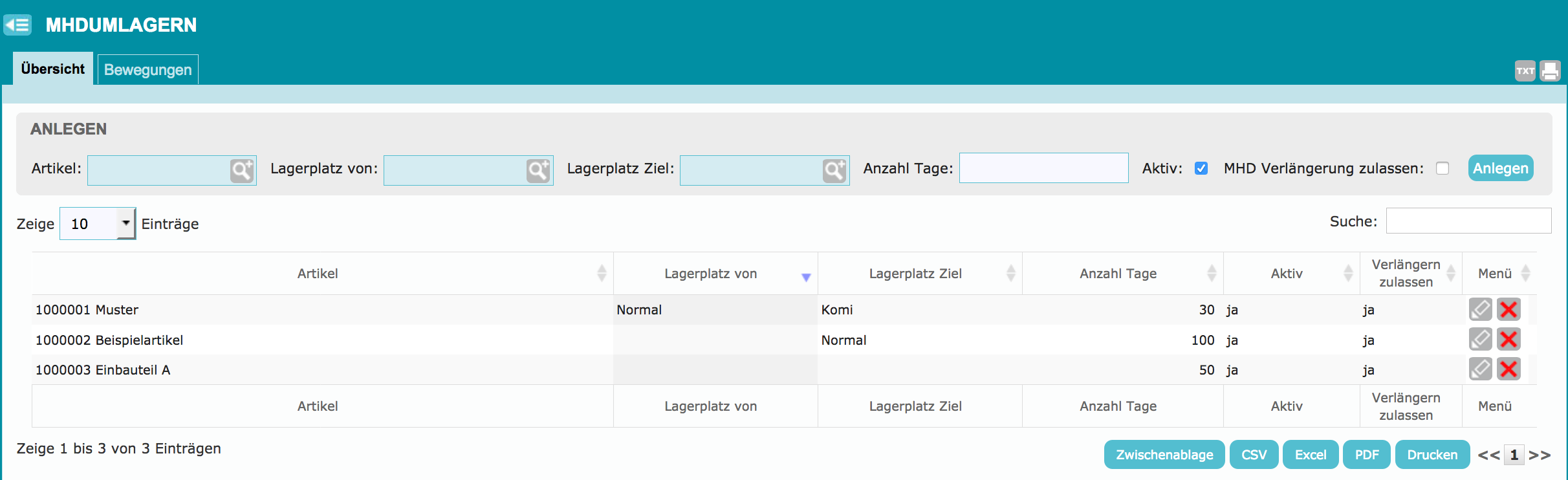Switch to the Bewegungen tab
This screenshot has height=480, width=1568.
click(x=147, y=70)
